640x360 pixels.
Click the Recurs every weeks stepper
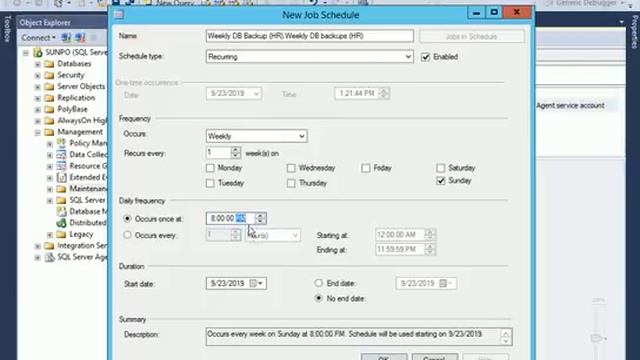pos(236,153)
